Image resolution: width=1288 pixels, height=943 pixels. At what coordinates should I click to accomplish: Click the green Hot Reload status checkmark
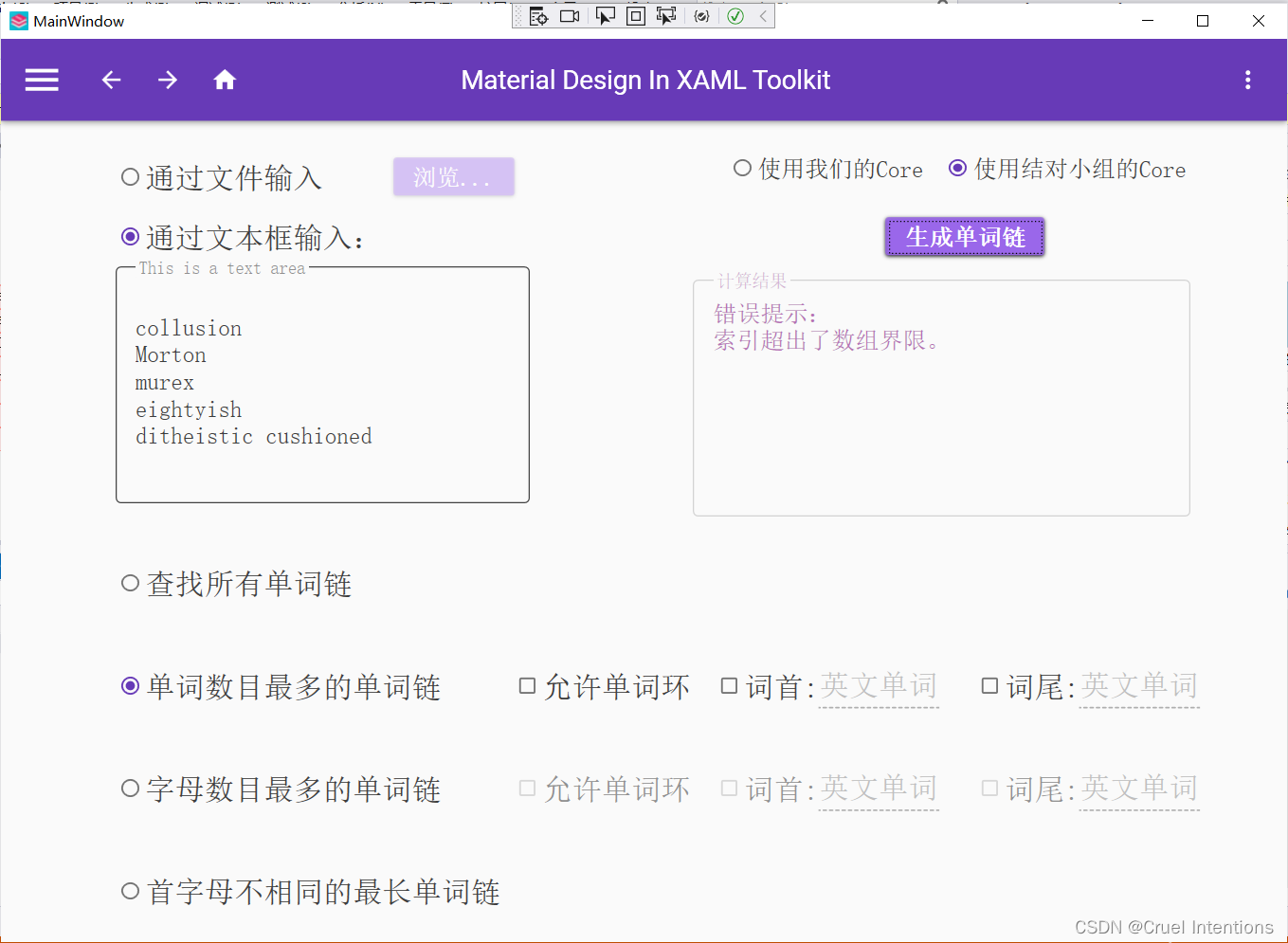(735, 15)
